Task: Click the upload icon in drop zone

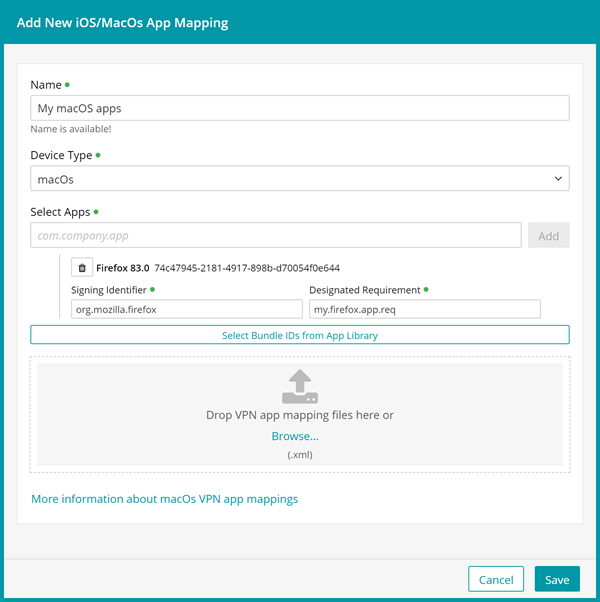Action: point(300,387)
